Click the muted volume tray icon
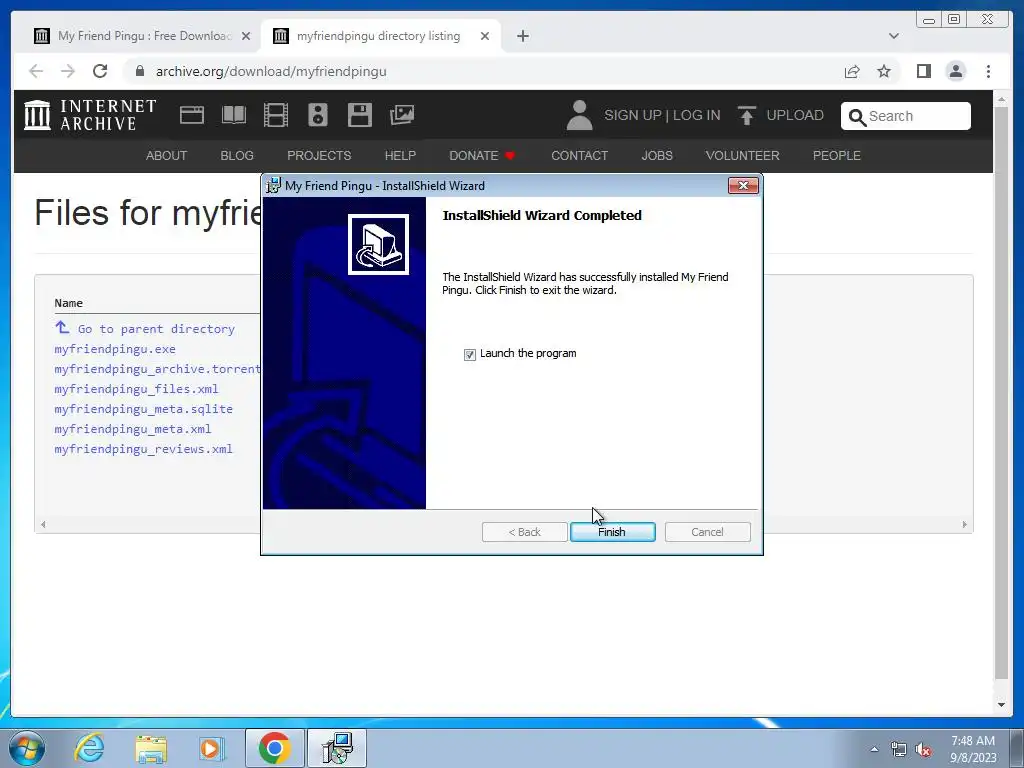The height and width of the screenshot is (768, 1024). tap(923, 750)
